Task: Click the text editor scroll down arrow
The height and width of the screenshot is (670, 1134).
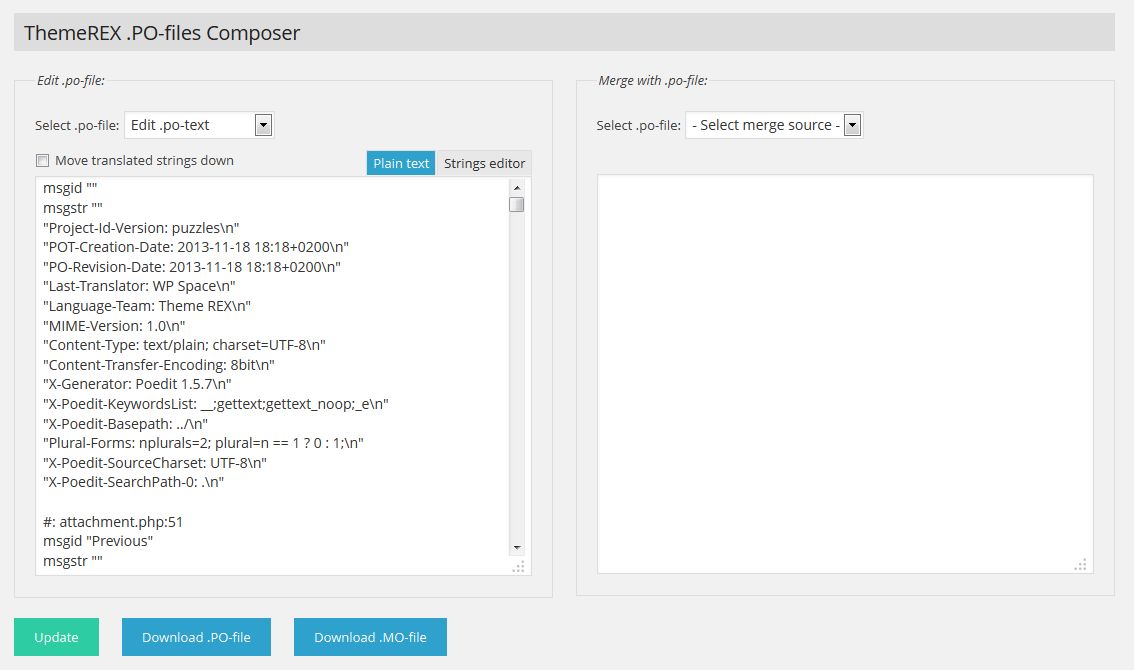Action: click(x=516, y=547)
